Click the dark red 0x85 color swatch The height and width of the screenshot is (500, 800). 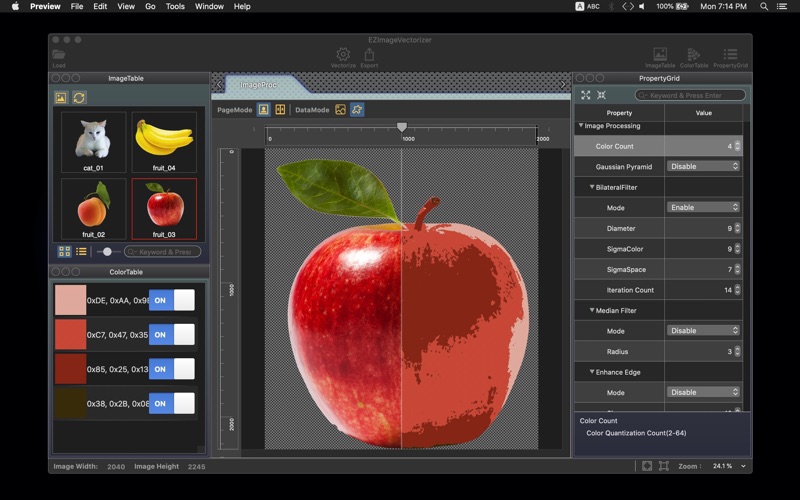coord(70,369)
